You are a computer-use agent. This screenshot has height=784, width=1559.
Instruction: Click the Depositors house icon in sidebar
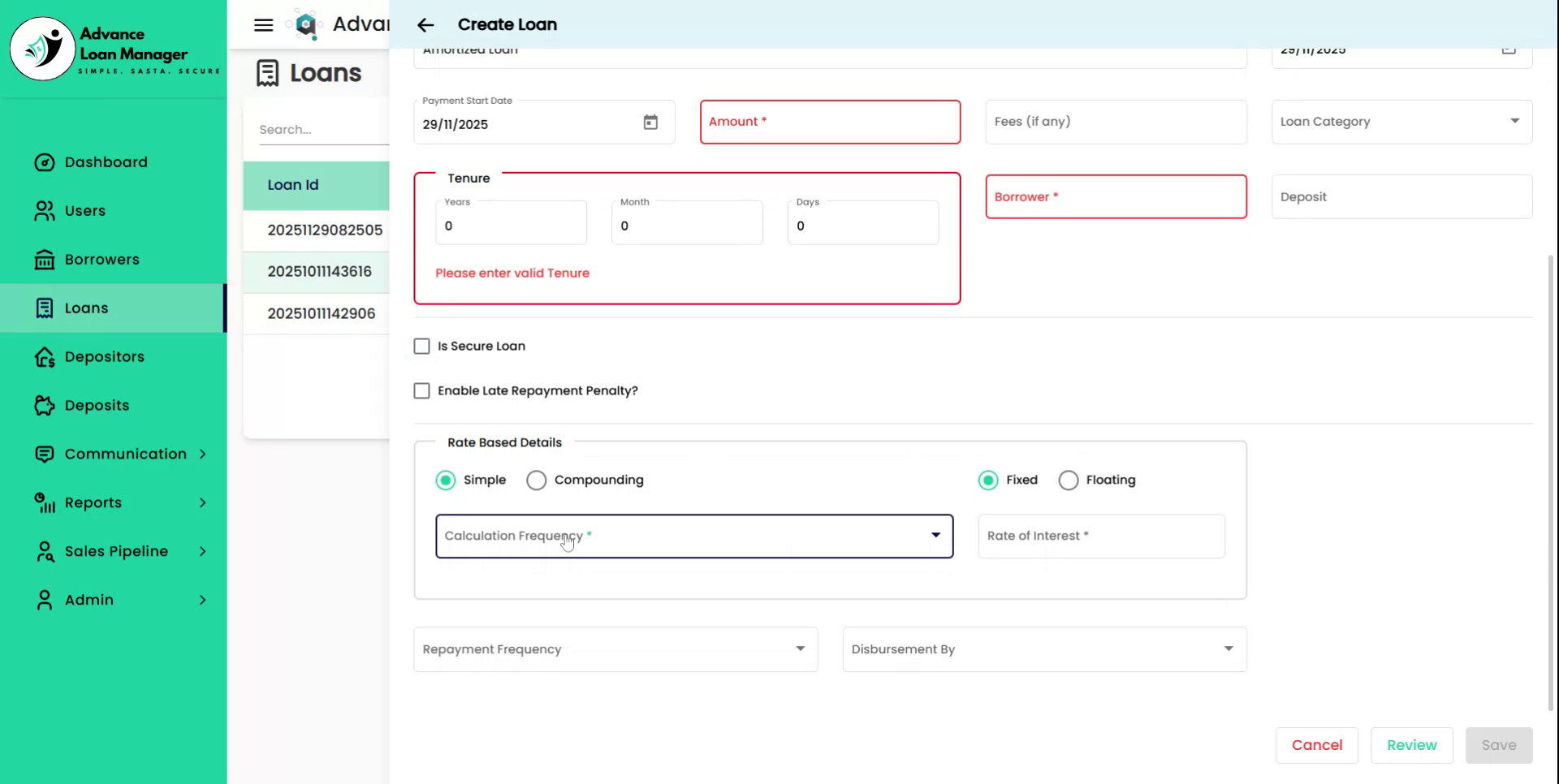click(x=45, y=357)
